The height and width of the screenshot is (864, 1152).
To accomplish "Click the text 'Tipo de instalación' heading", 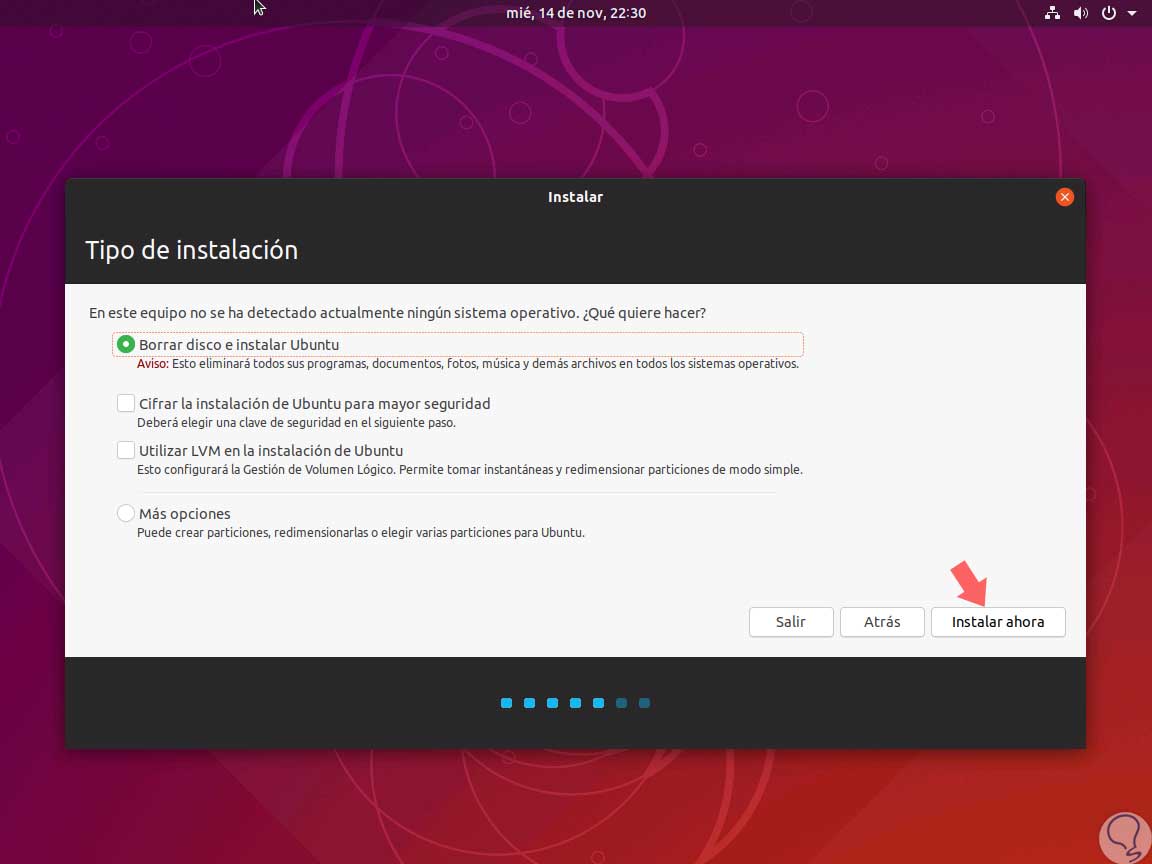I will [192, 250].
